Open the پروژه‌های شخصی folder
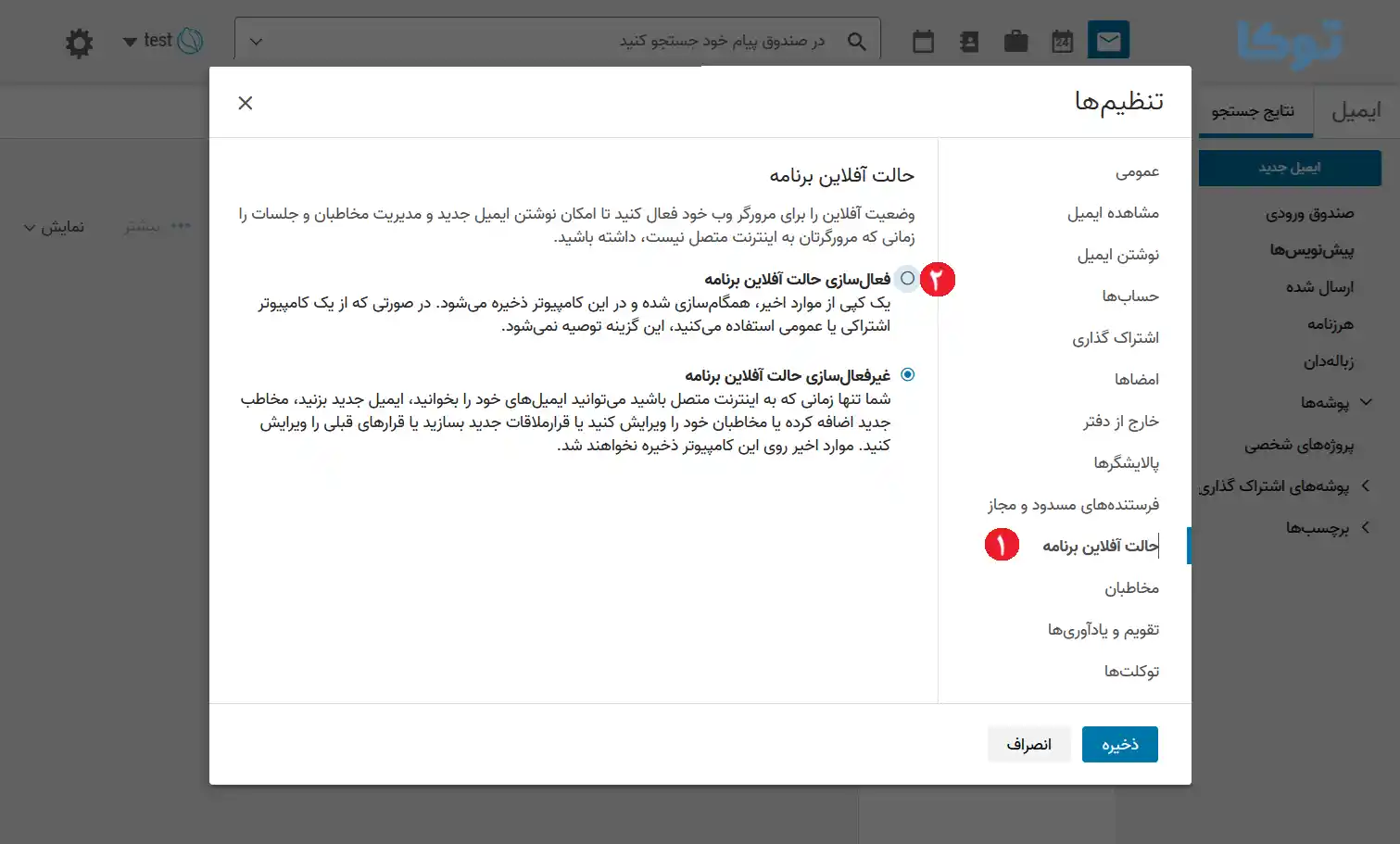The image size is (1400, 844). pyautogui.click(x=1299, y=445)
